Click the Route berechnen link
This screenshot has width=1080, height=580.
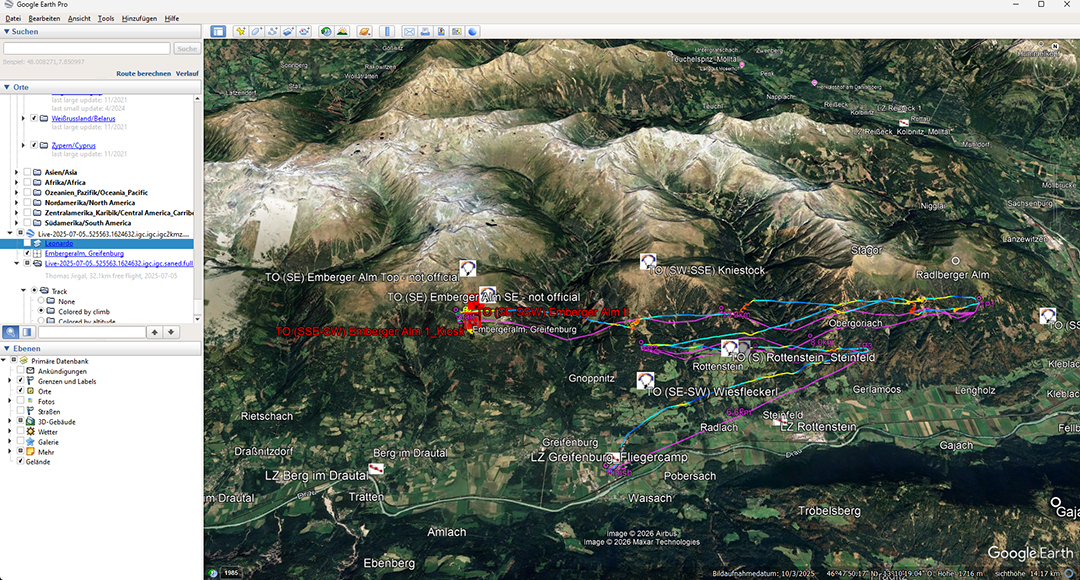tap(143, 74)
